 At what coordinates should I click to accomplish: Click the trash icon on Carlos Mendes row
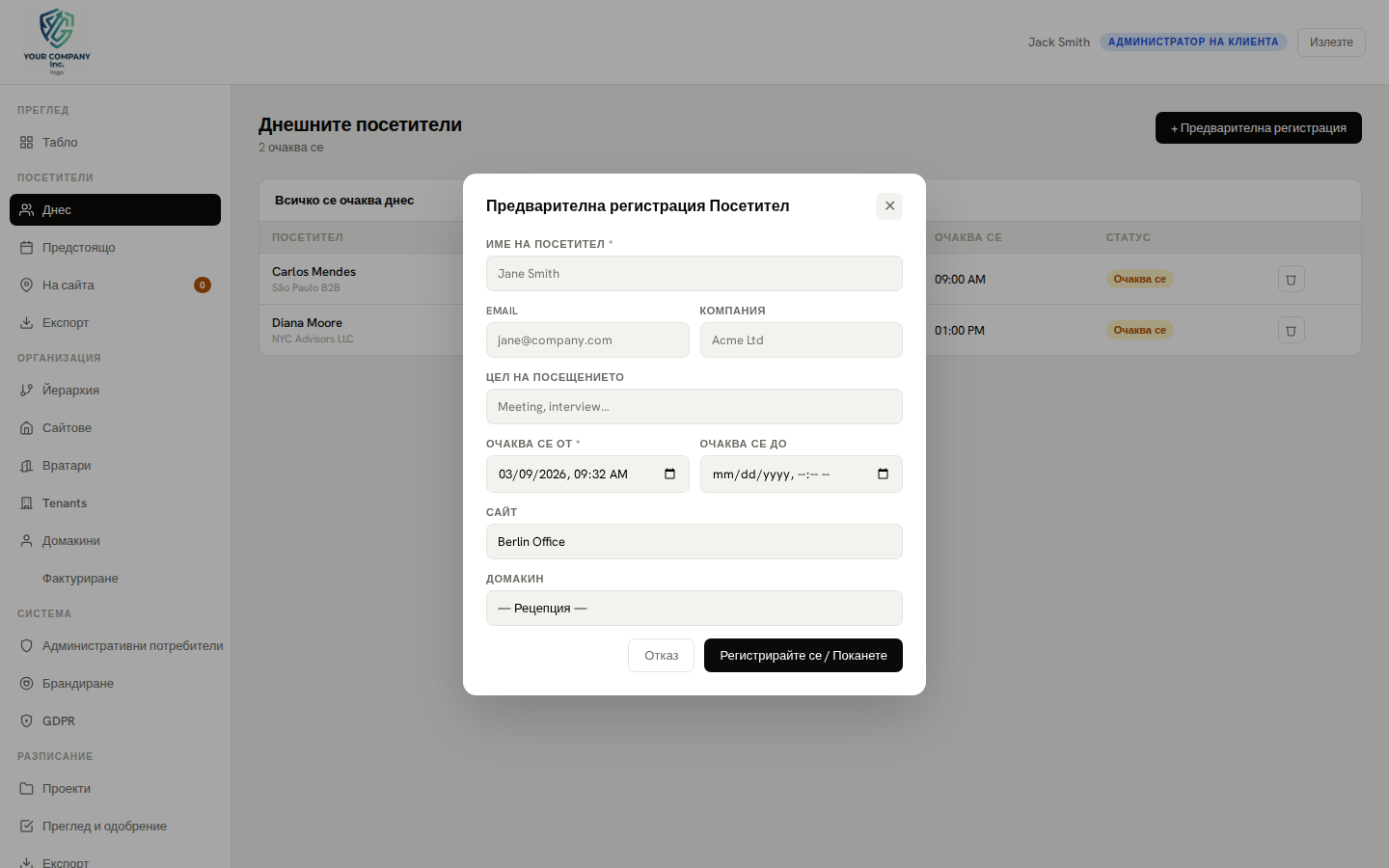[1292, 279]
